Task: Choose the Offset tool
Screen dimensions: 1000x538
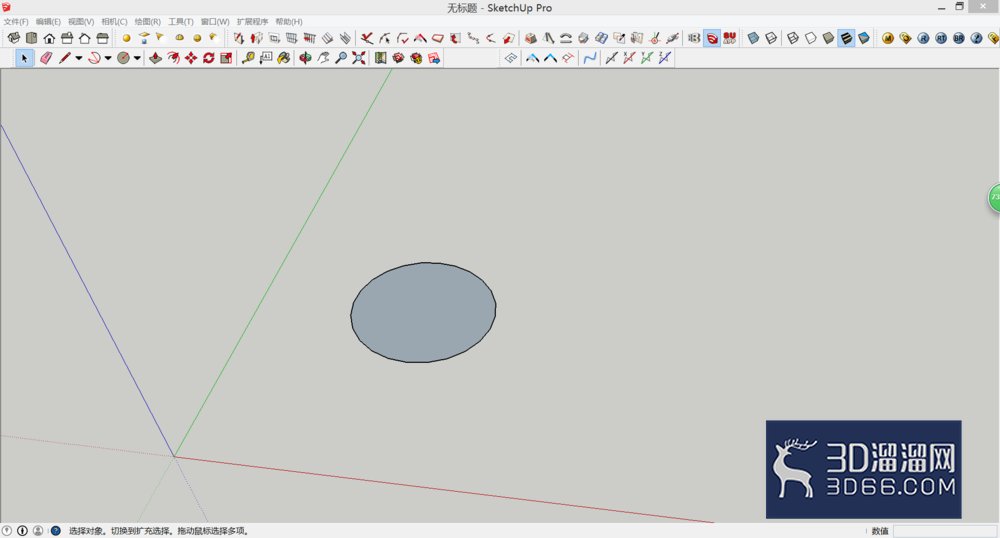Action: pos(173,58)
